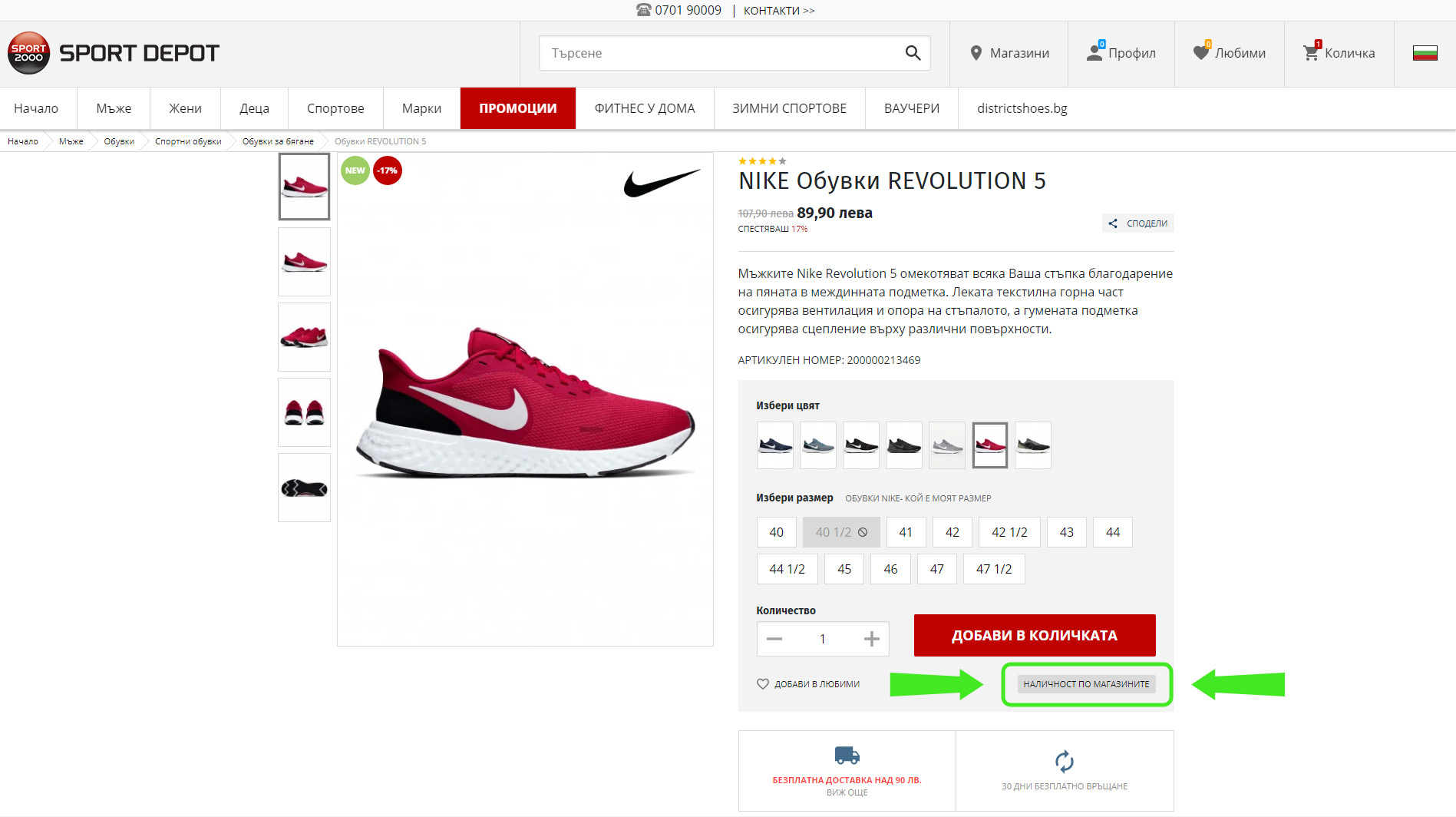
Task: Go to Мъже breadcrumb
Action: point(71,141)
